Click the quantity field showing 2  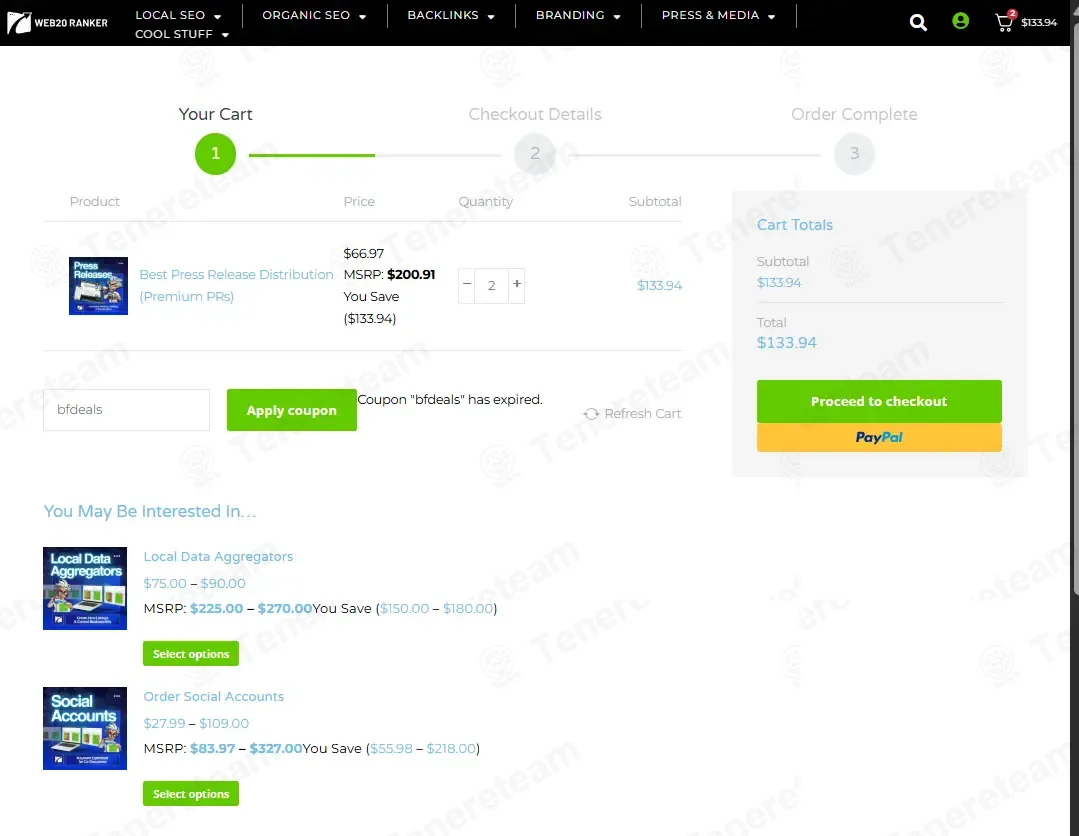pos(491,286)
